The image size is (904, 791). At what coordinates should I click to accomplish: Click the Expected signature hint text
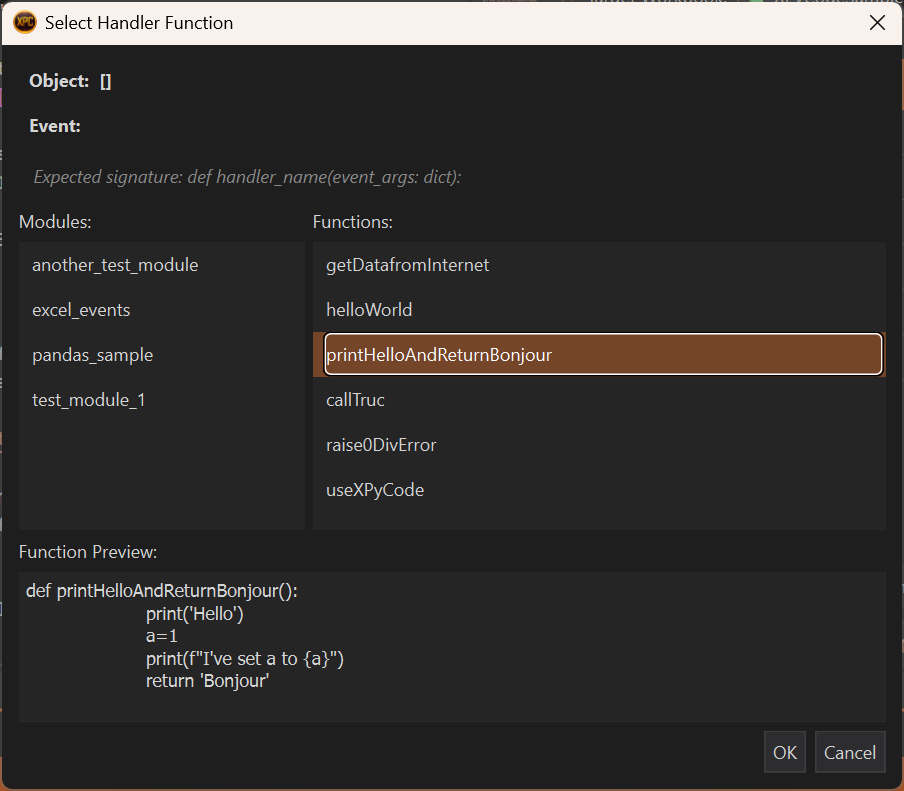(247, 177)
